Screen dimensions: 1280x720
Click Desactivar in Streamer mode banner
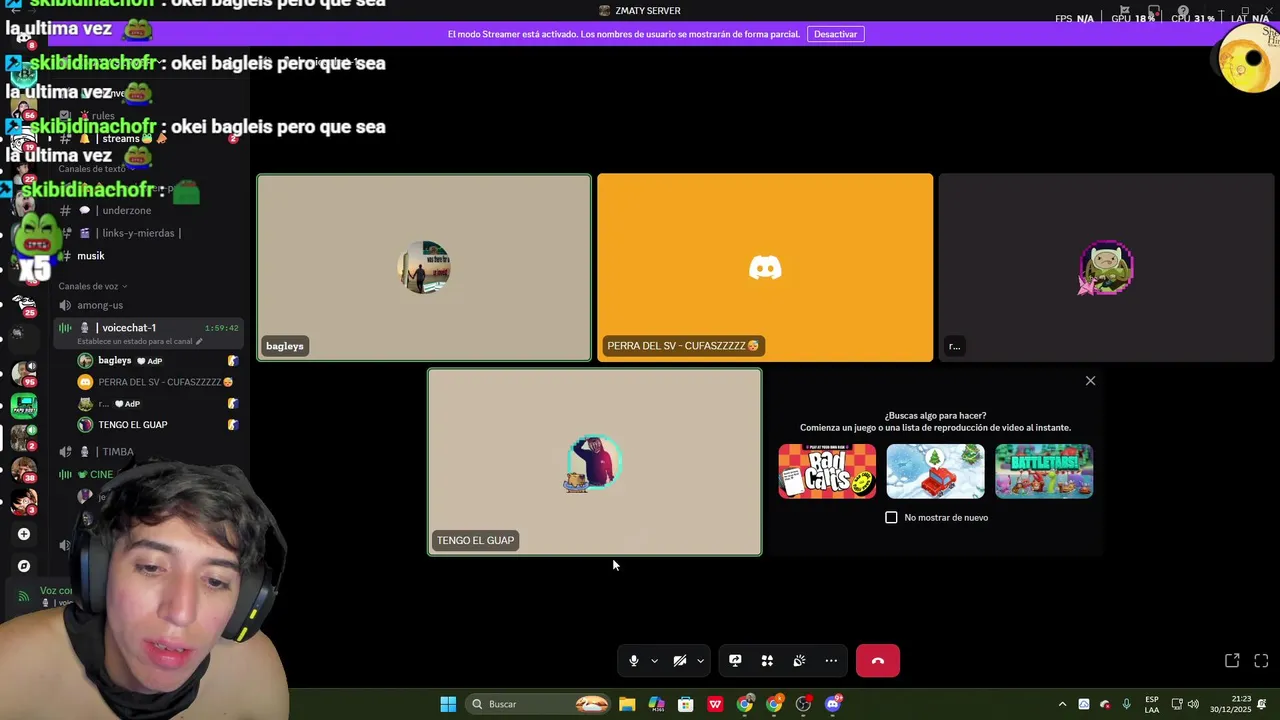[x=835, y=34]
